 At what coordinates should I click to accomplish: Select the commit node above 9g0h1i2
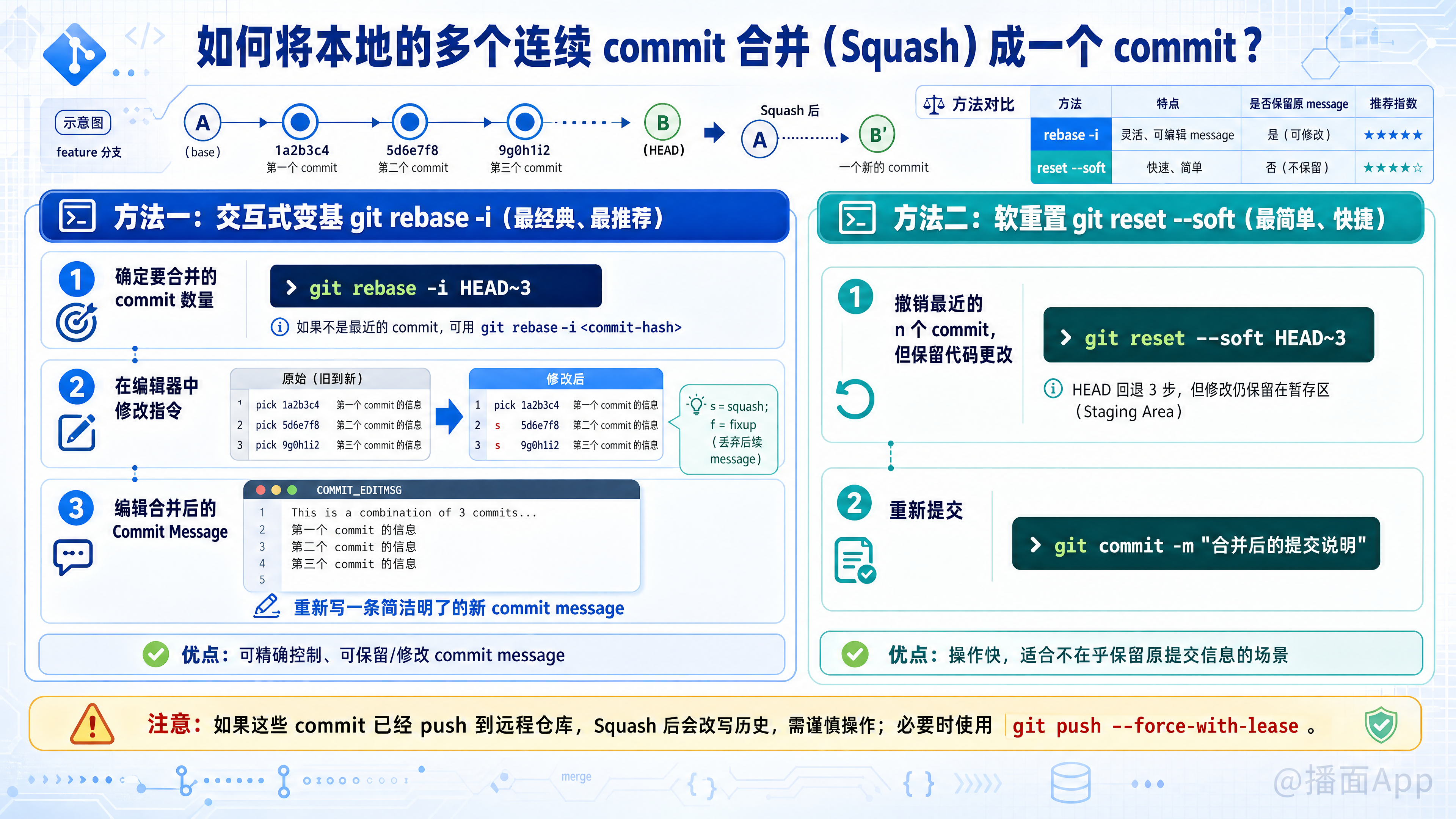(525, 121)
